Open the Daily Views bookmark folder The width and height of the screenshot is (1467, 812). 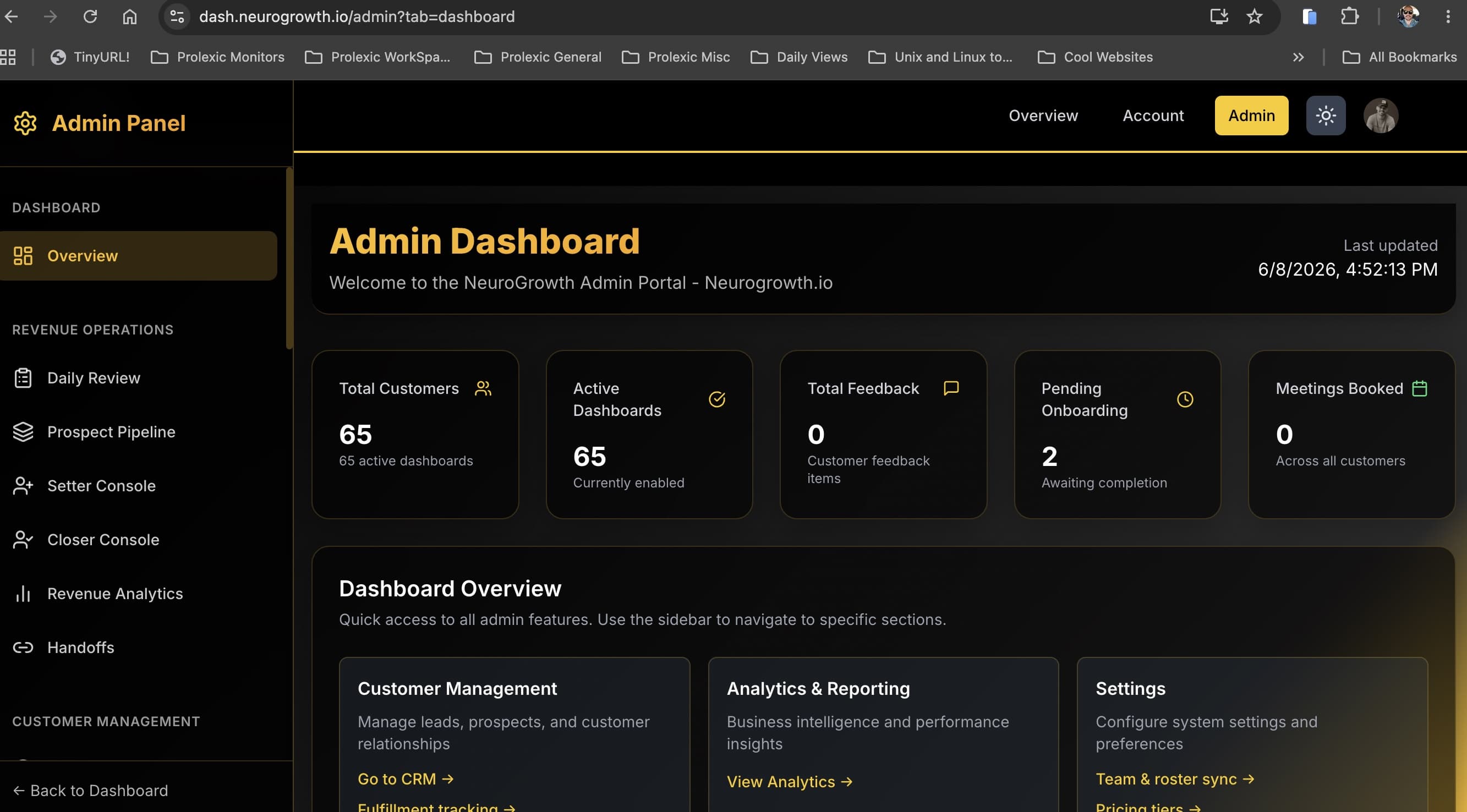pyautogui.click(x=799, y=57)
